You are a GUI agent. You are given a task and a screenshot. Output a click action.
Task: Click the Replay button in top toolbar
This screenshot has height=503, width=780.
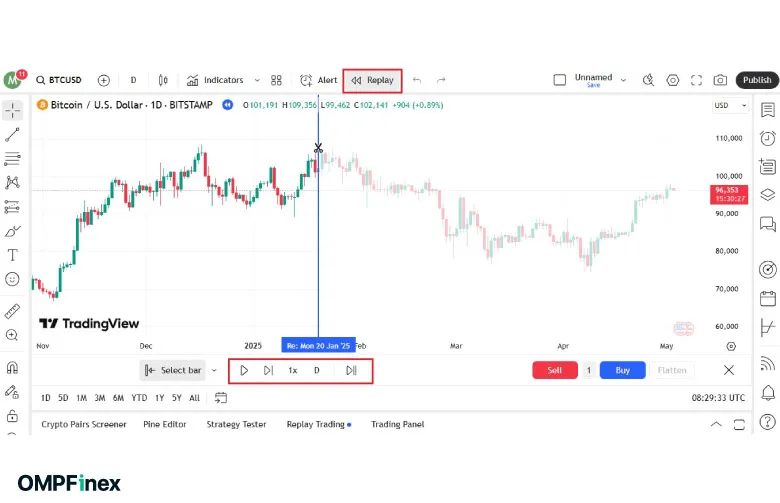372,80
